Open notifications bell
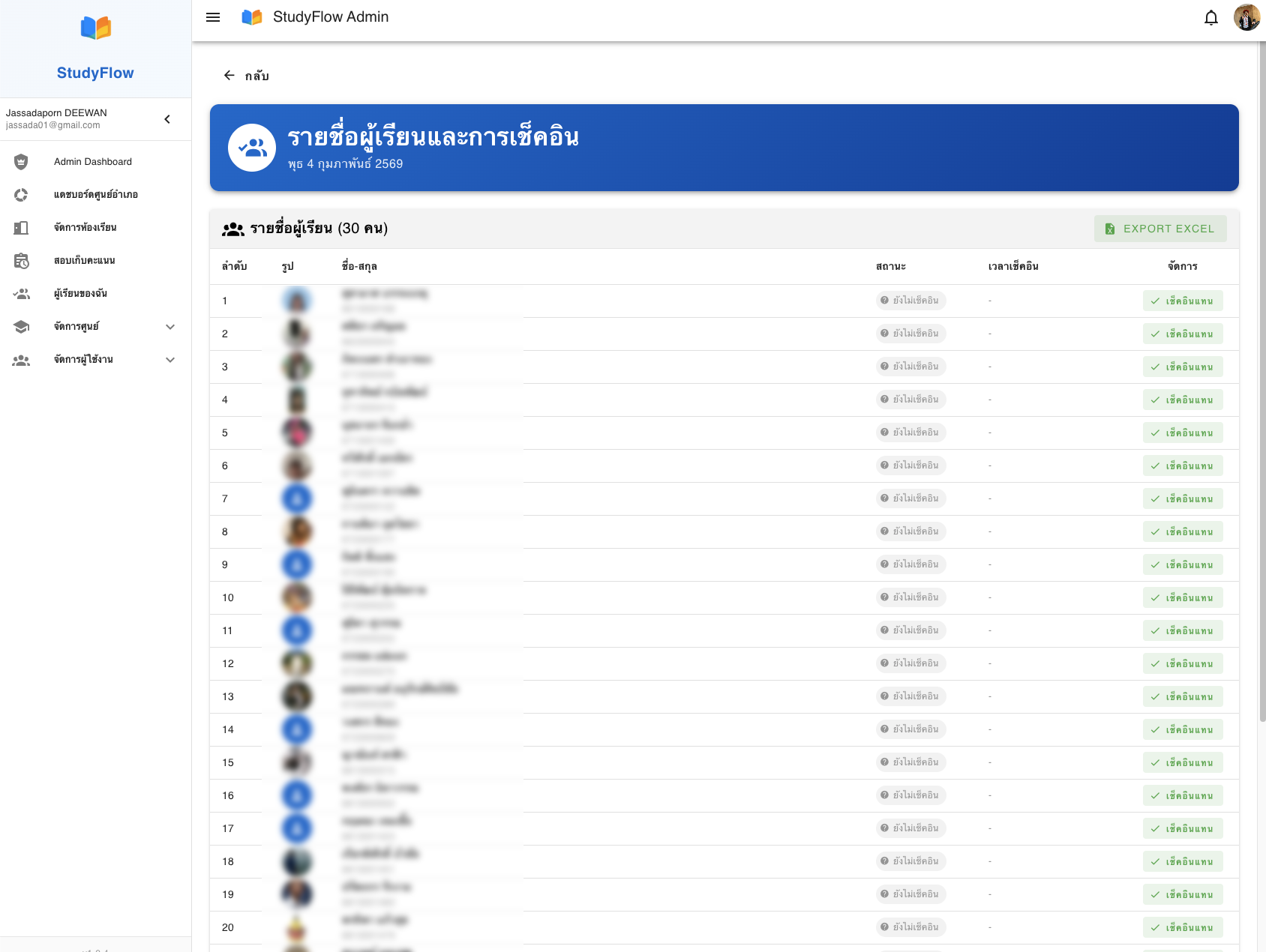 1210,17
